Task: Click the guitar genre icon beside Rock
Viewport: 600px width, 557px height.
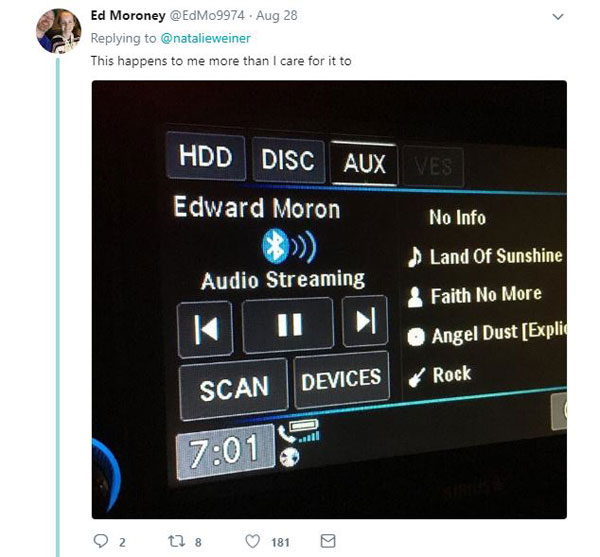Action: 416,377
